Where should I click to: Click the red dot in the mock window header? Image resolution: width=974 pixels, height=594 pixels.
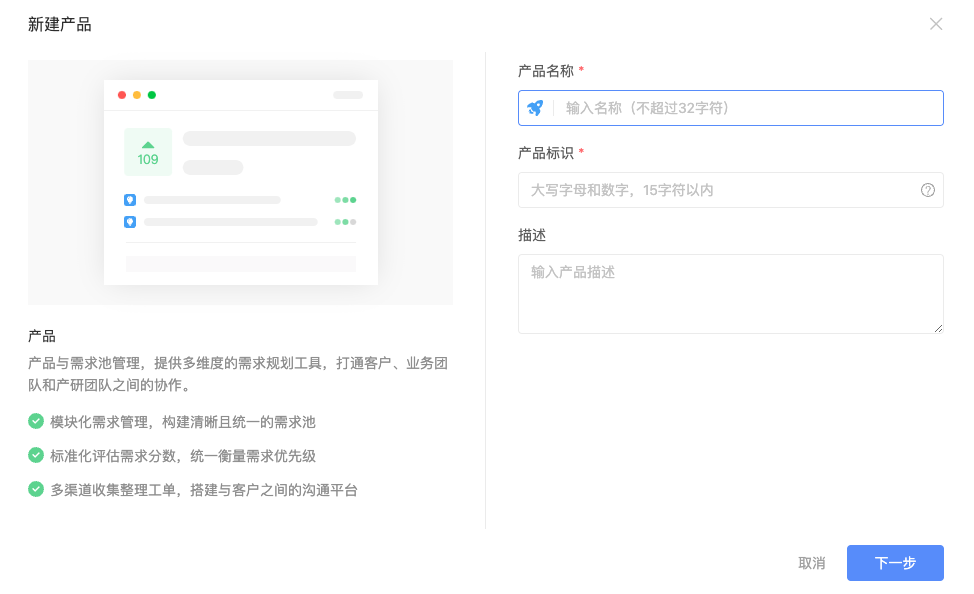pyautogui.click(x=122, y=94)
